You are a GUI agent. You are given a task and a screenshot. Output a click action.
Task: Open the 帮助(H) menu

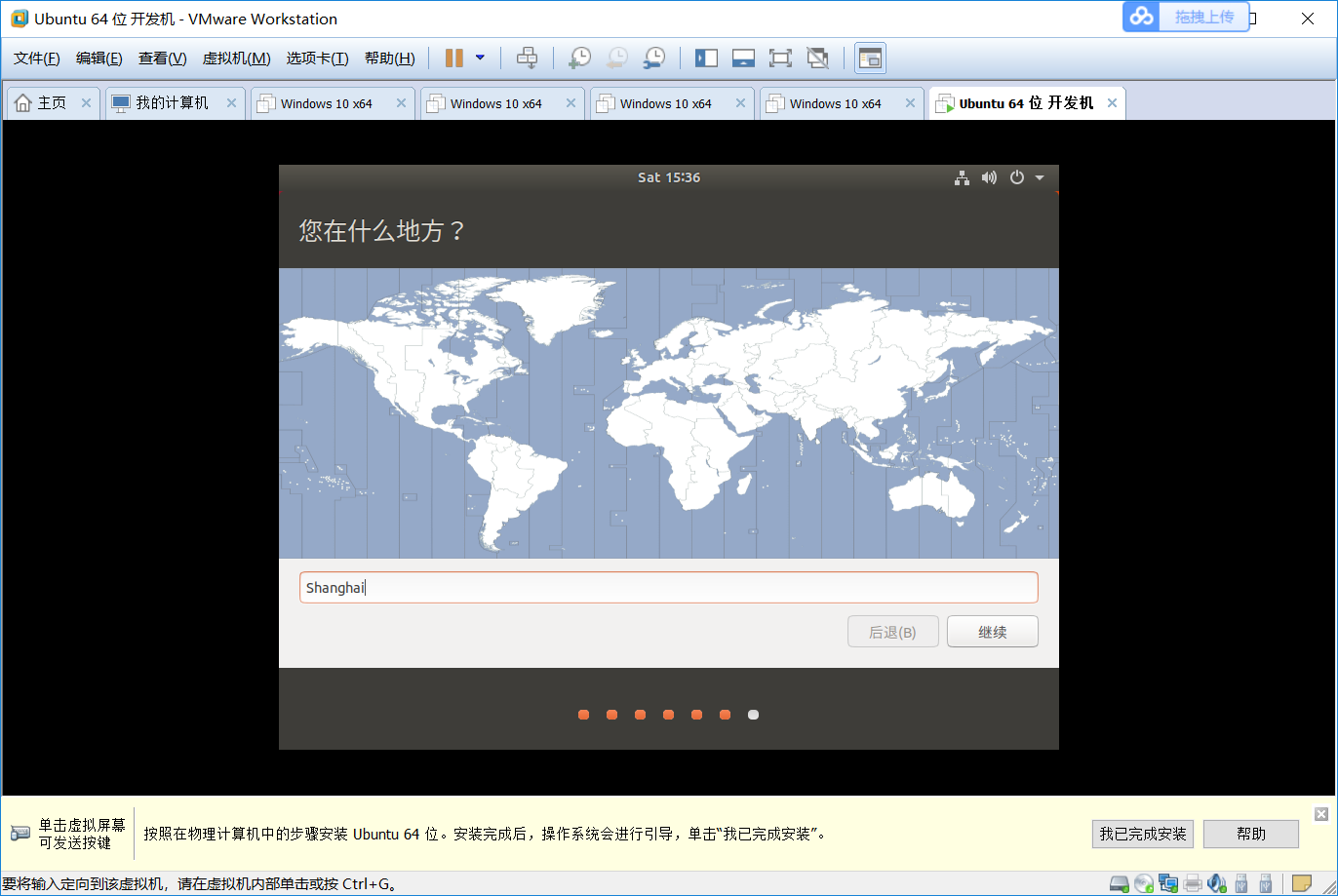(x=389, y=58)
